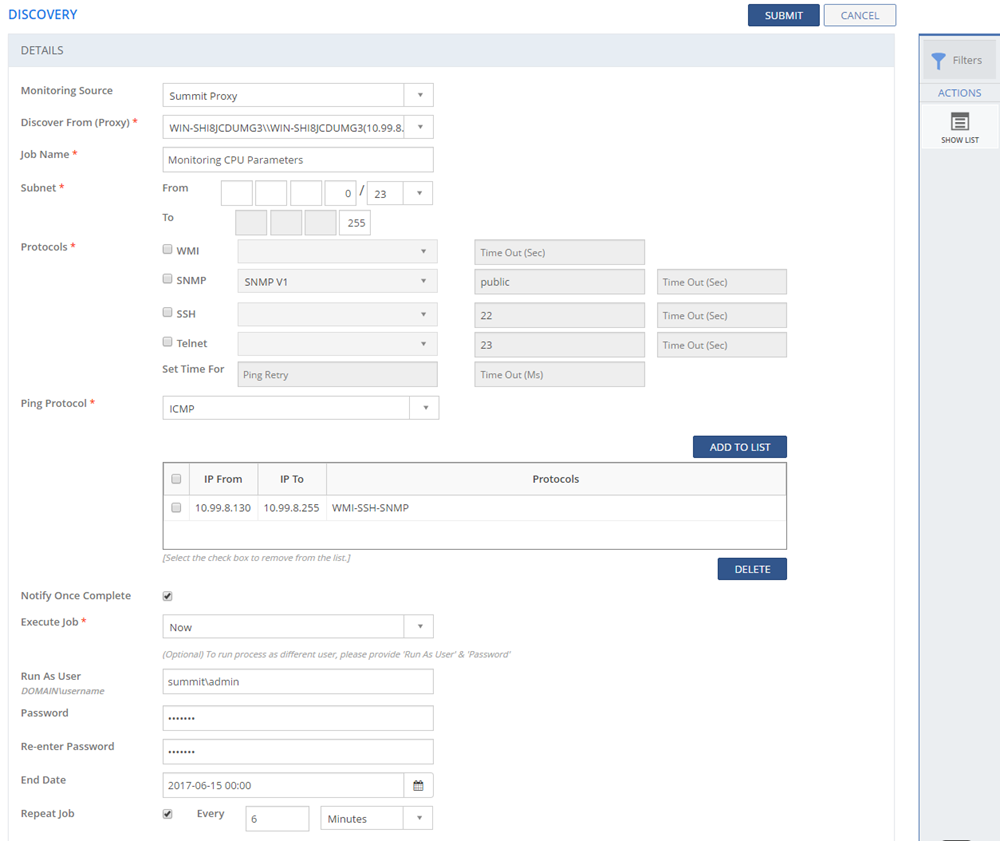The width and height of the screenshot is (1000, 841).
Task: Select the 10.99.8.130 row checkbox
Action: tap(176, 508)
